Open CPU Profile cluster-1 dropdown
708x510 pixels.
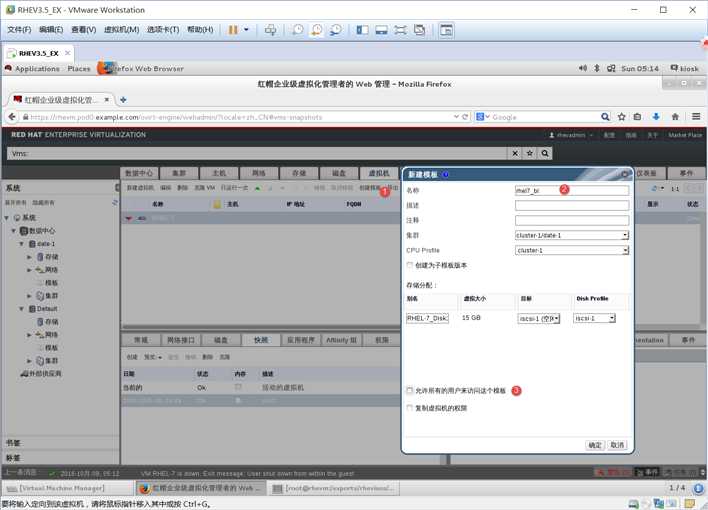tap(572, 250)
